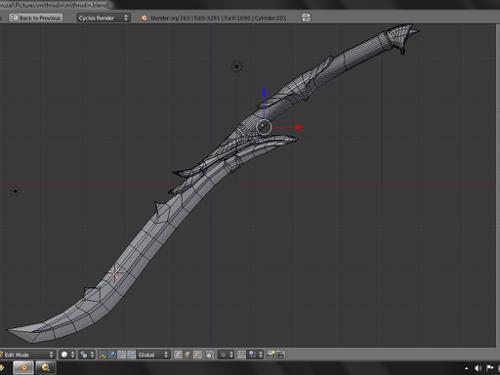Open the pivot point dropdown
Viewport: 500px width, 375px height.
87,355
